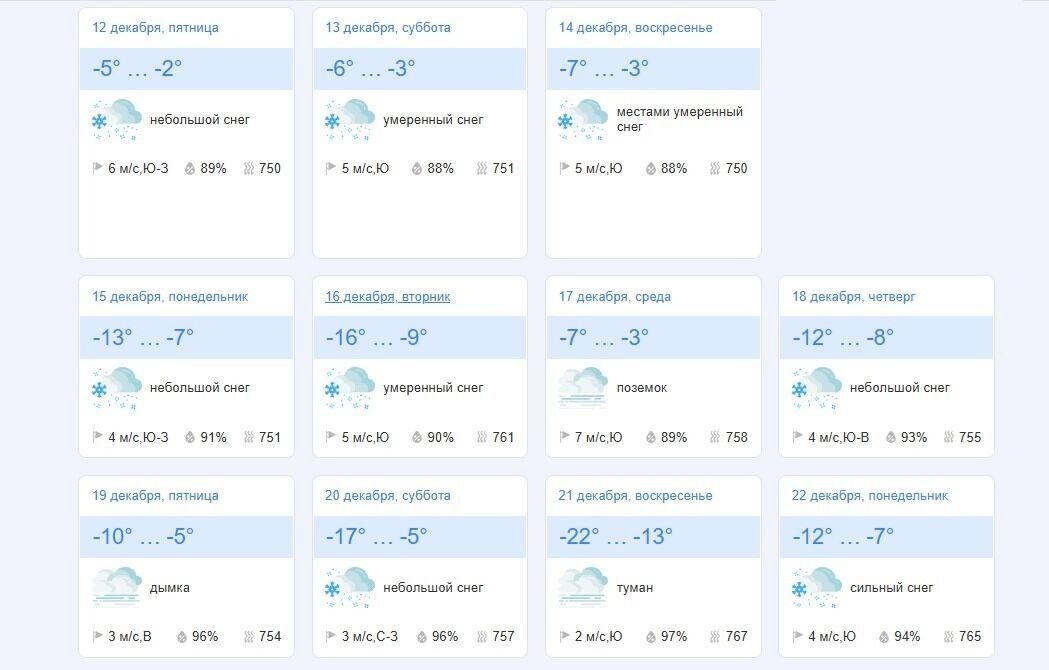Viewport: 1049px width, 670px height.
Task: Select the -17° … -5° temperature row
Action: tap(420, 537)
